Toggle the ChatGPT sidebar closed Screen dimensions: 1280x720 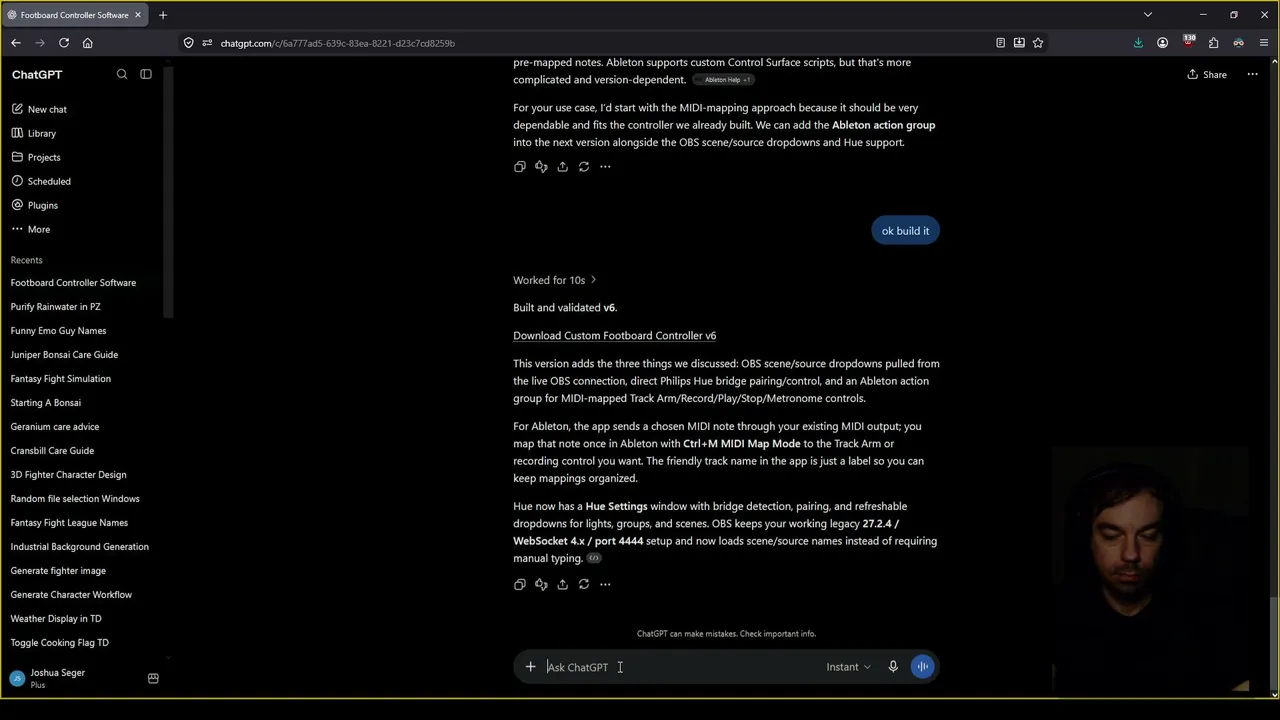(x=146, y=74)
